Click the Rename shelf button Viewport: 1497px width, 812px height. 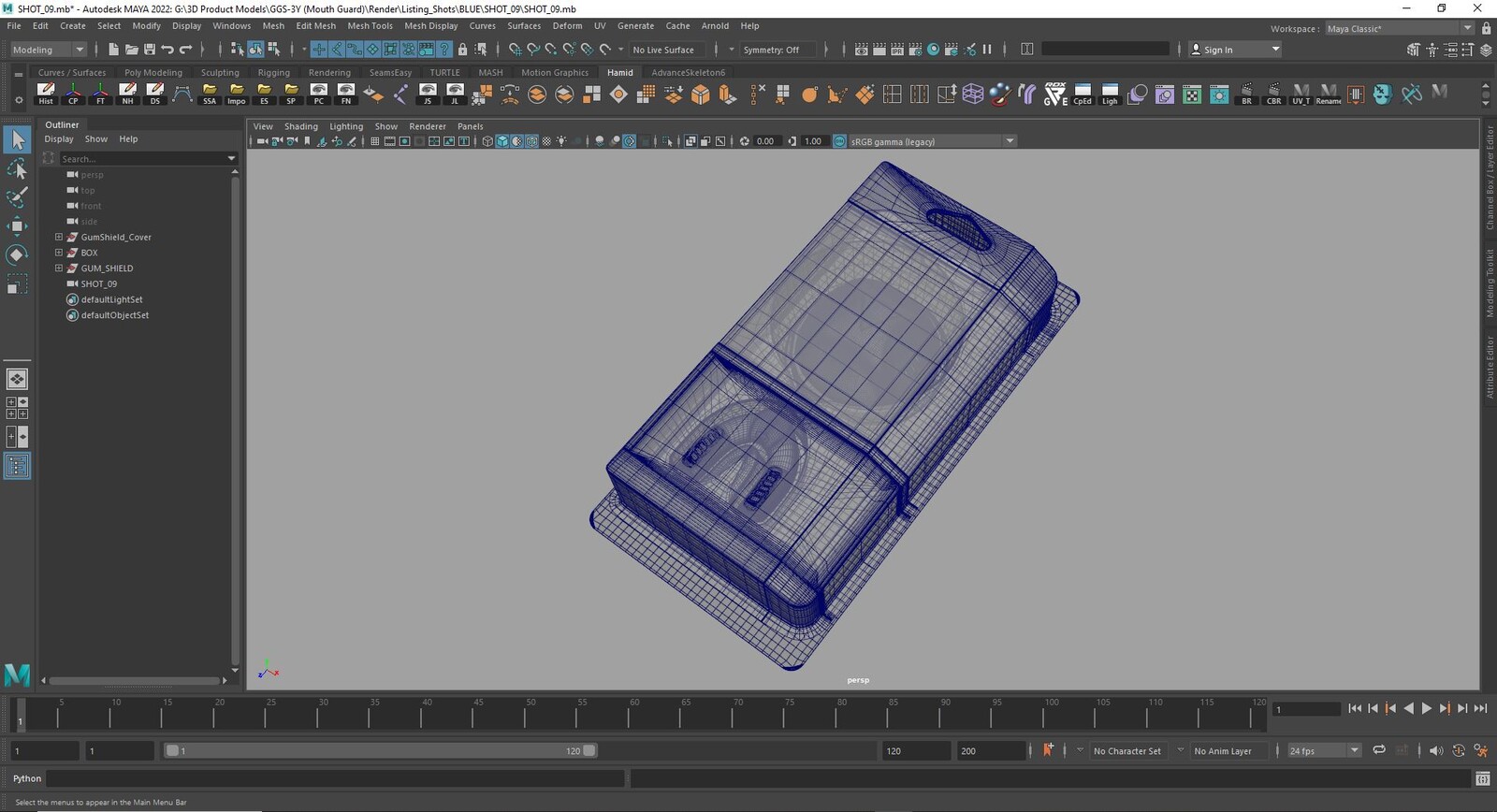[1329, 94]
